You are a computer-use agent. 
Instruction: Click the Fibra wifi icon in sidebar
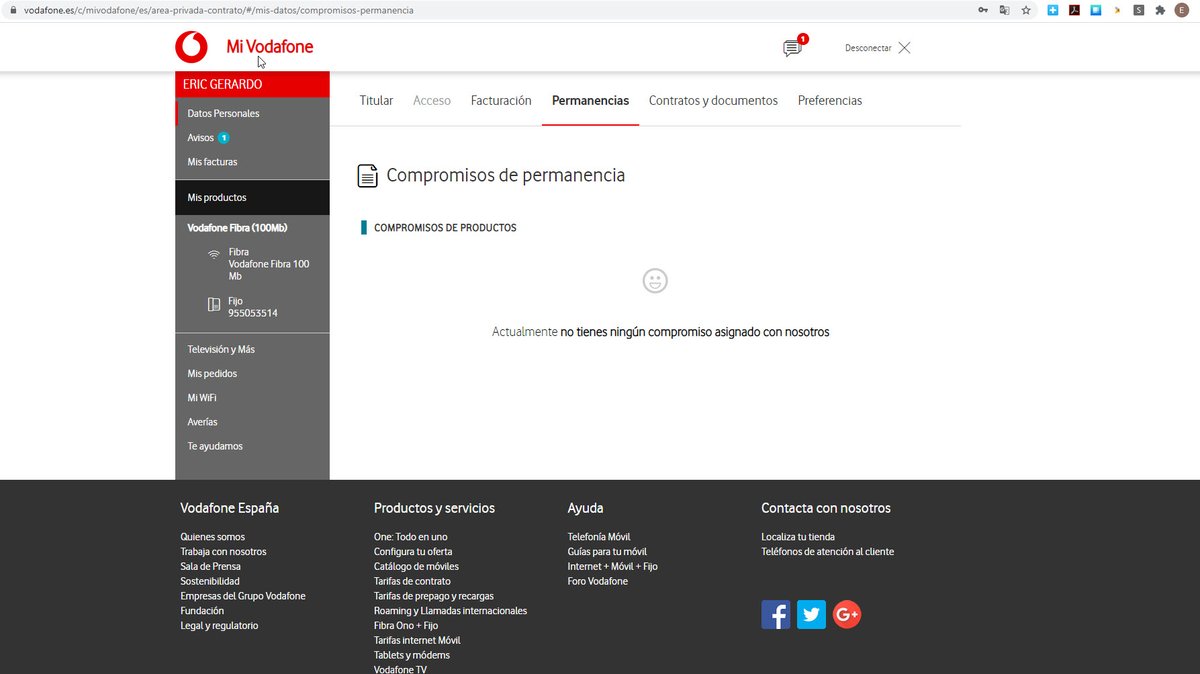click(x=214, y=255)
